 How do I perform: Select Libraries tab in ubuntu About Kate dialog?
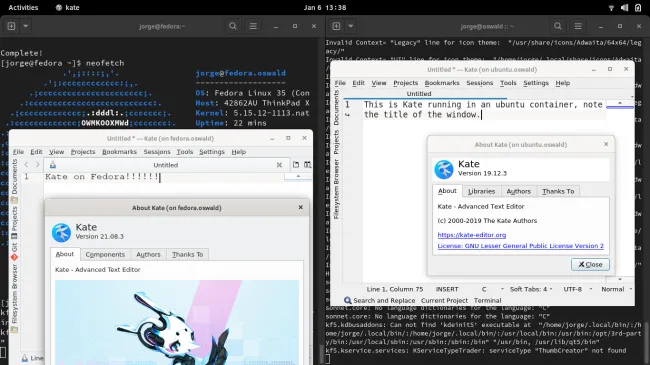pyautogui.click(x=481, y=191)
